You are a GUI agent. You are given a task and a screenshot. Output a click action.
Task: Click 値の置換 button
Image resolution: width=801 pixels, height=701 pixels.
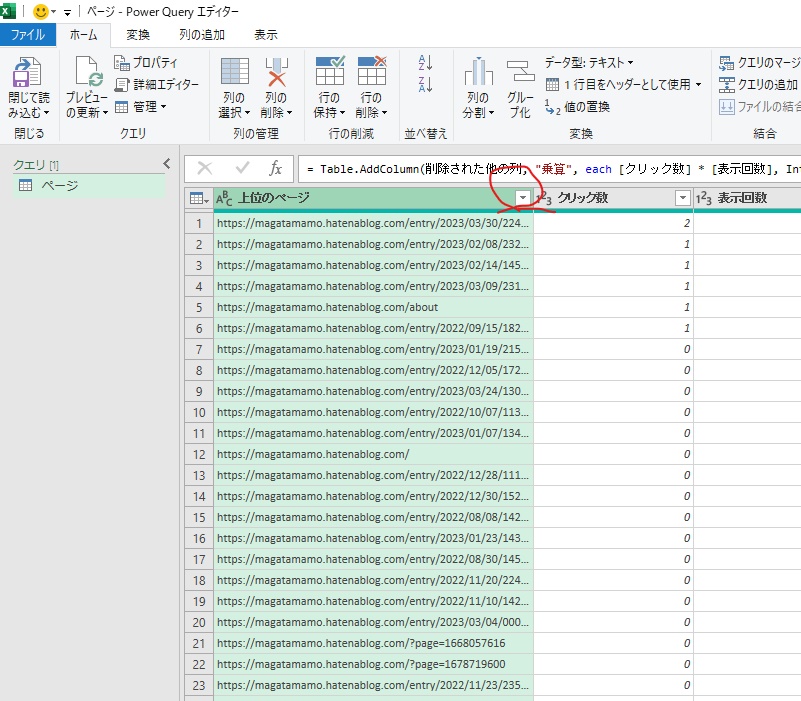[577, 107]
